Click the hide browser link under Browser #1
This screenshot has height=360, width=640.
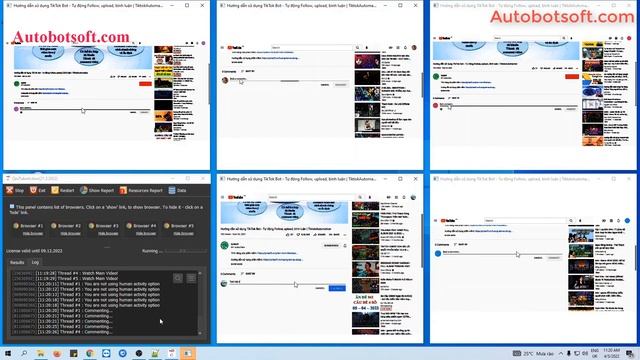[33, 234]
